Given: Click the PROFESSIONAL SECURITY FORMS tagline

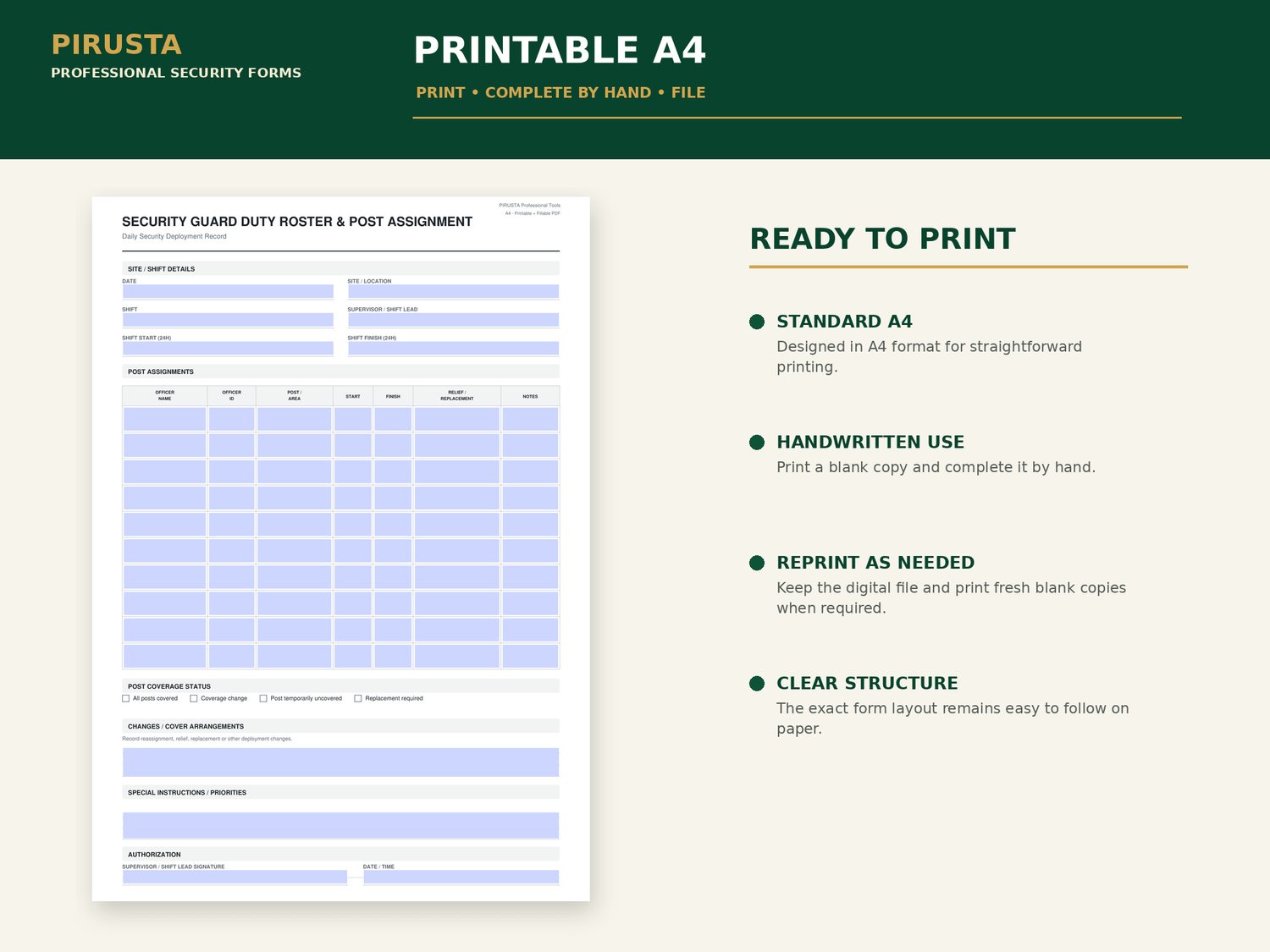Looking at the screenshot, I should [x=176, y=73].
